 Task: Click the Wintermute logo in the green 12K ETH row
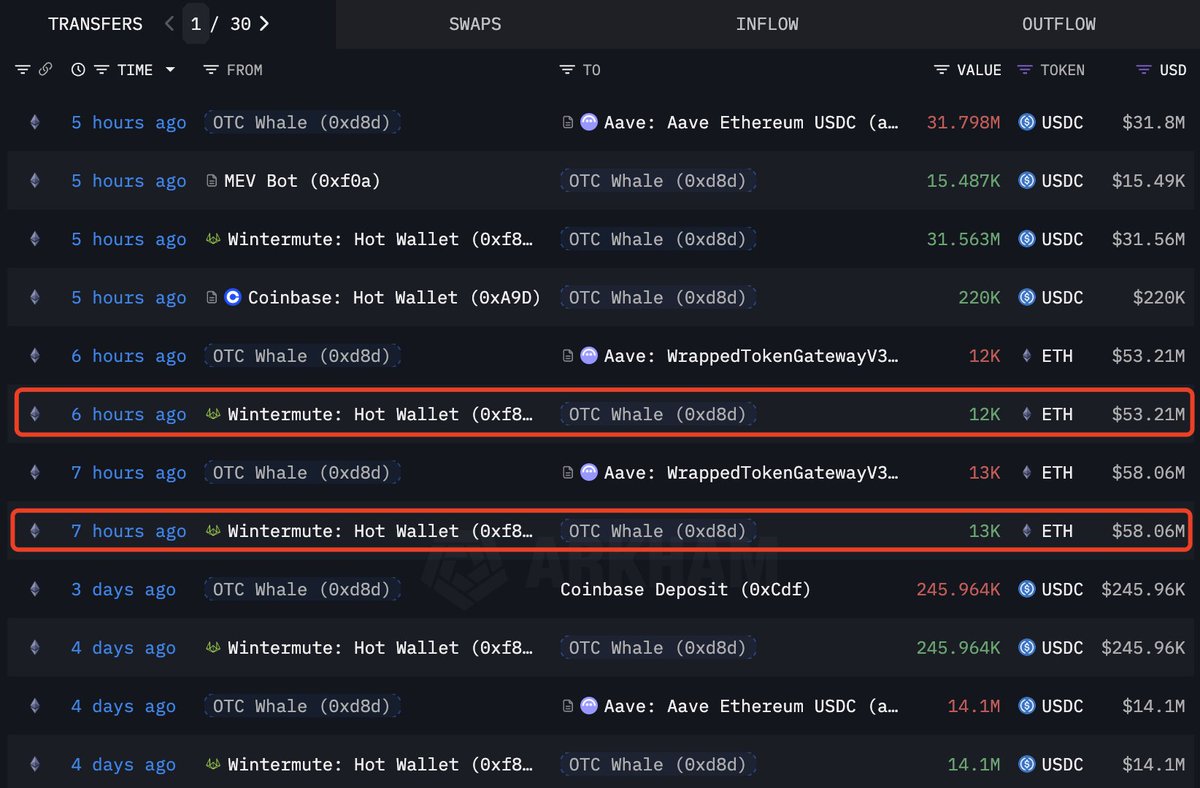pos(213,415)
